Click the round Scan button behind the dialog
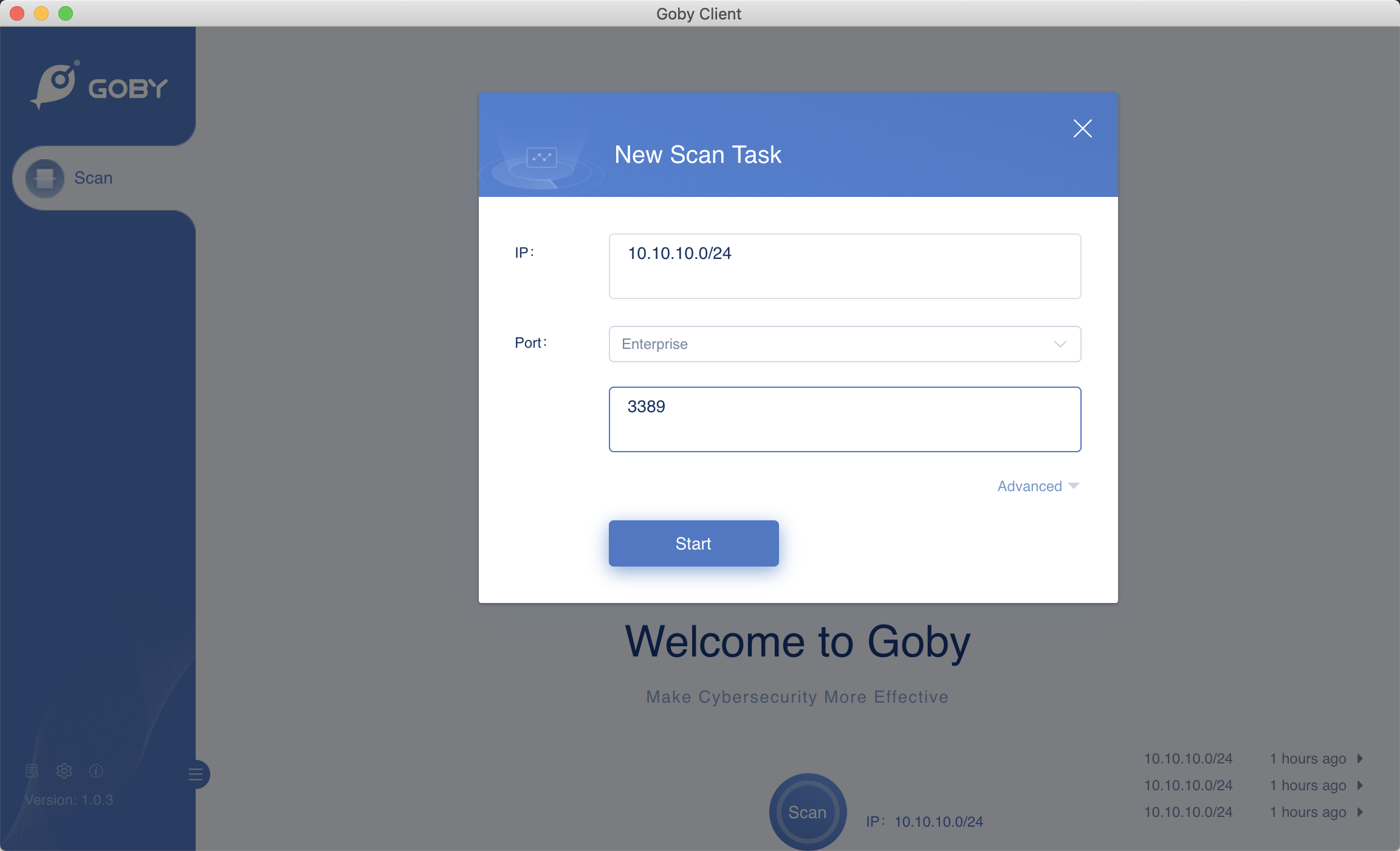 tap(808, 811)
